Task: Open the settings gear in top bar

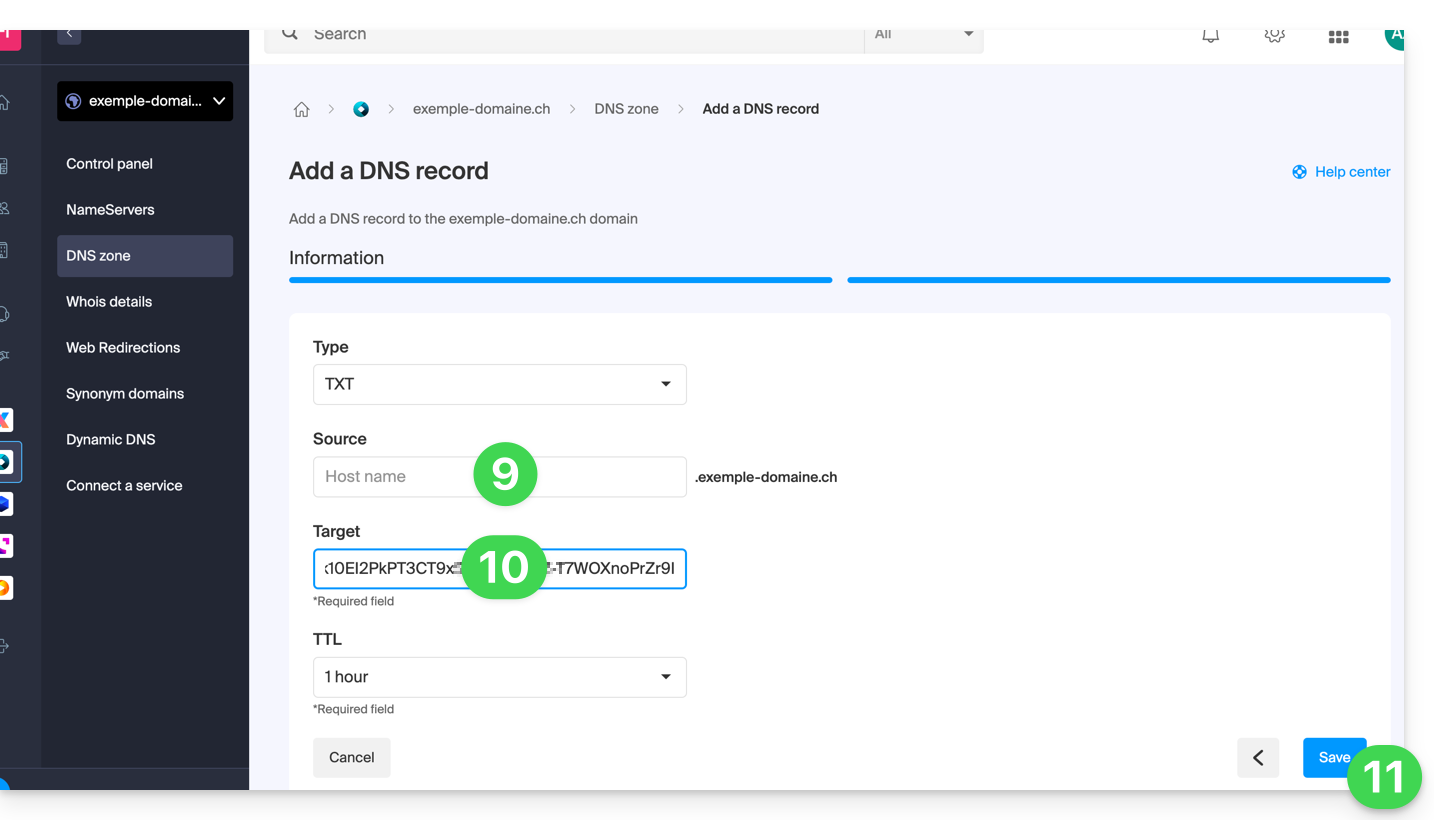Action: tap(1274, 36)
